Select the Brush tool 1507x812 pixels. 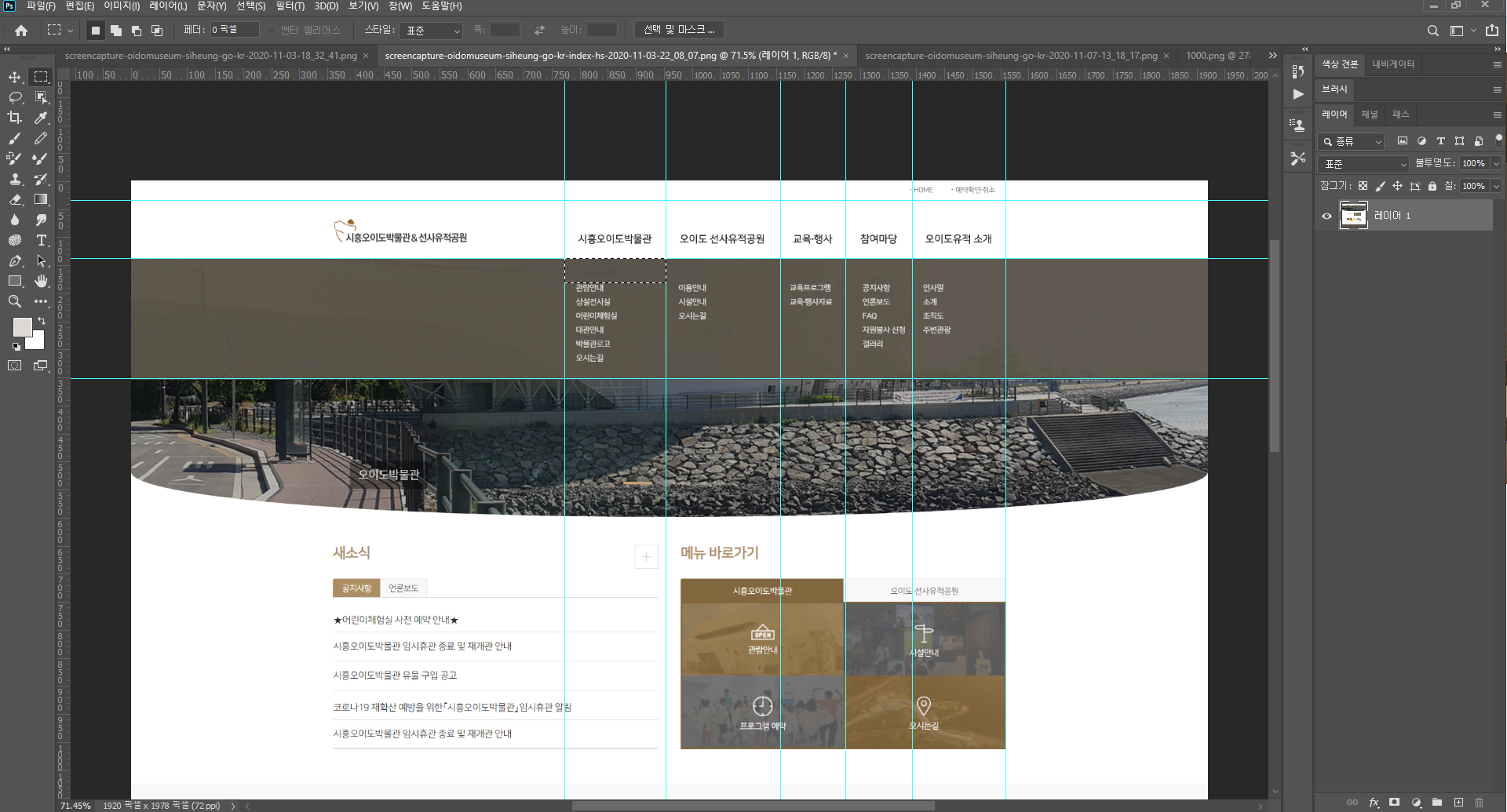click(15, 138)
